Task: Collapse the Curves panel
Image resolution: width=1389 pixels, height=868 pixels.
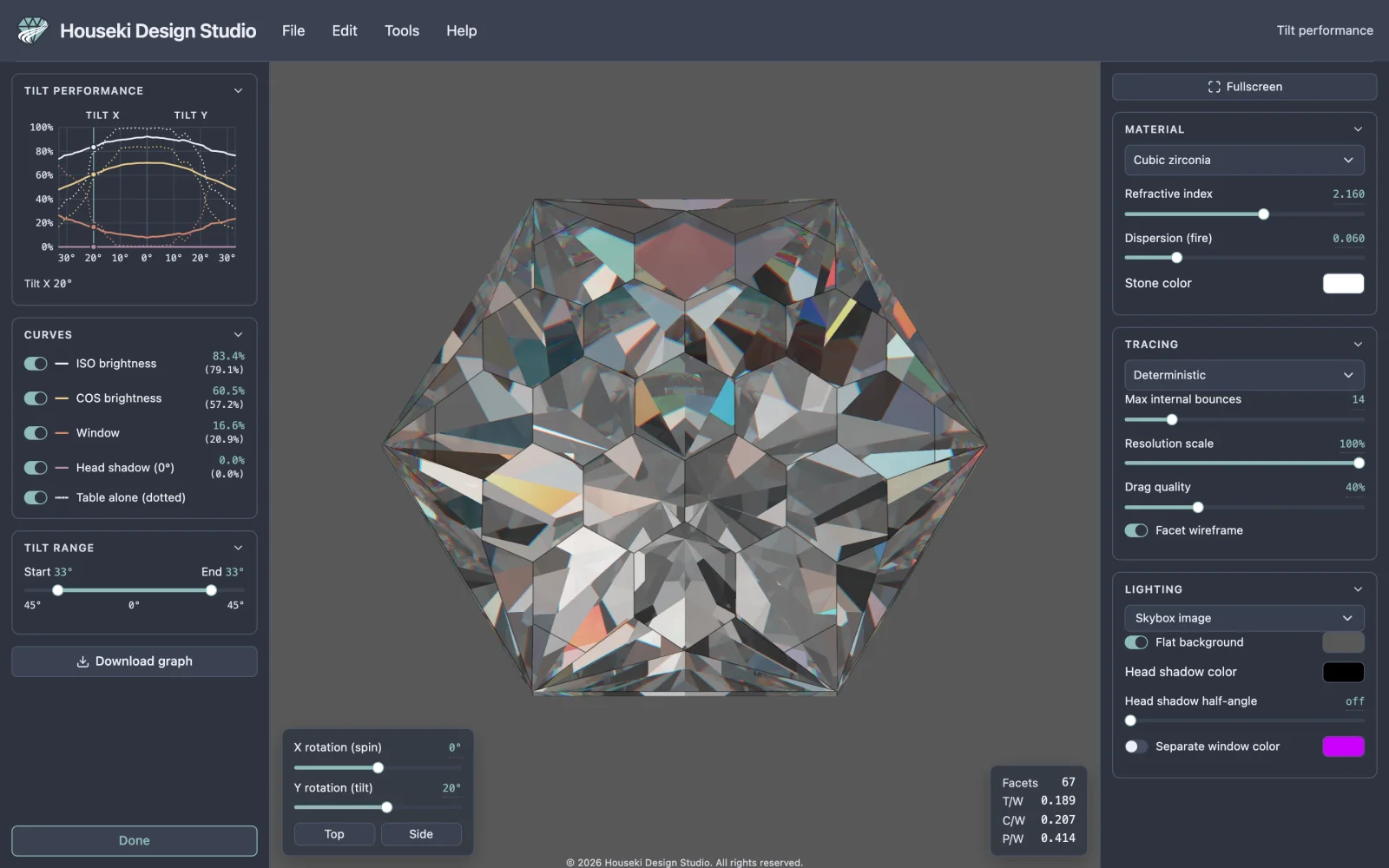Action: coord(238,334)
